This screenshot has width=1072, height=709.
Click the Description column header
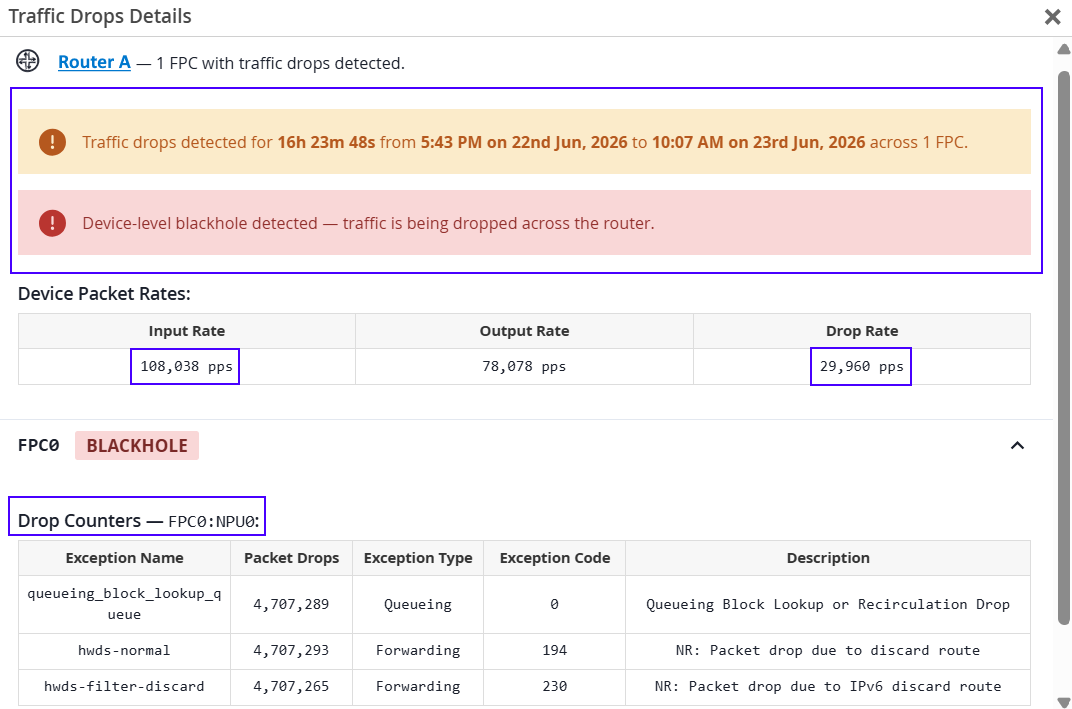point(828,558)
